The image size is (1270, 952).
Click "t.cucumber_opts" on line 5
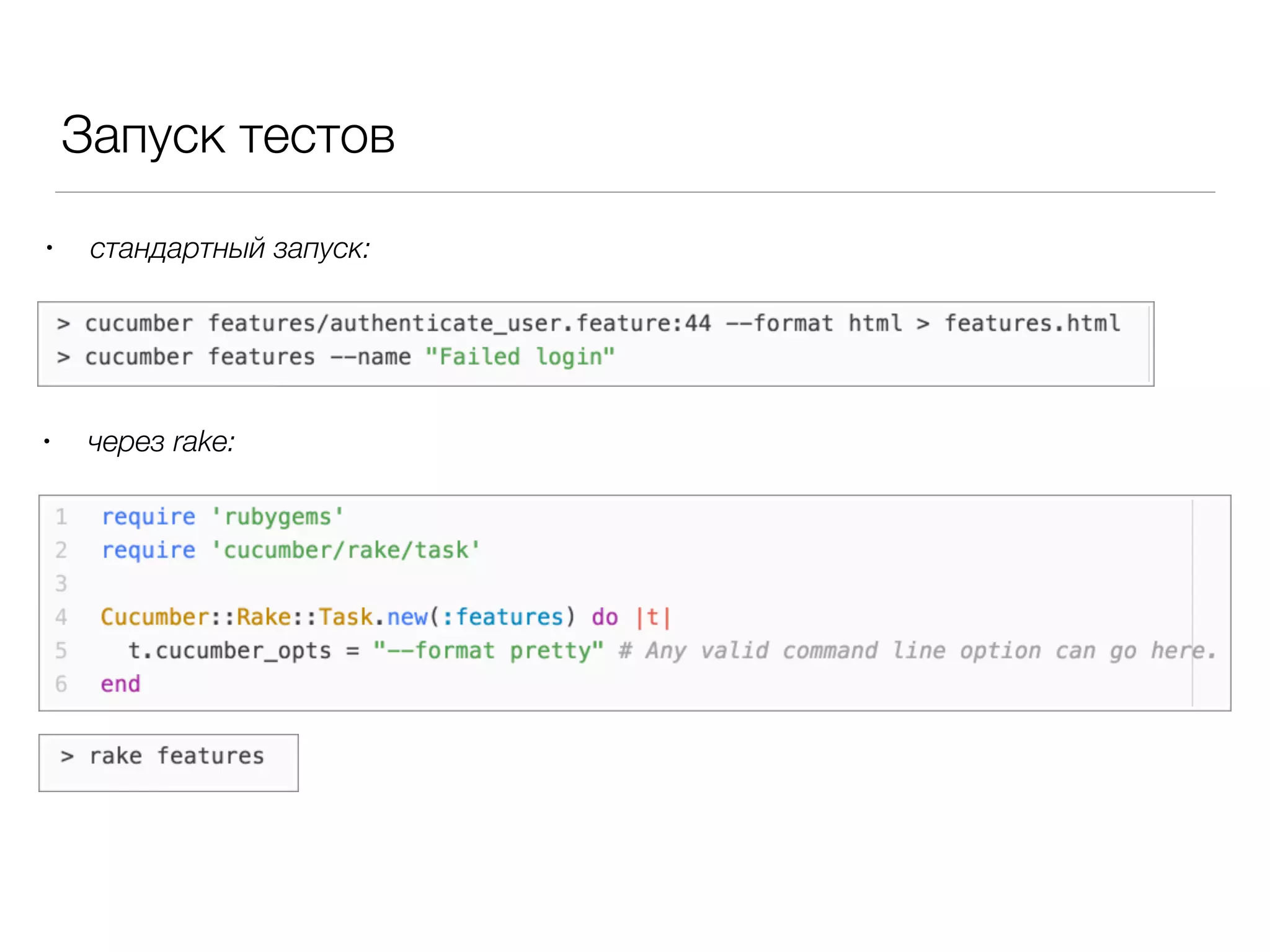coord(229,651)
